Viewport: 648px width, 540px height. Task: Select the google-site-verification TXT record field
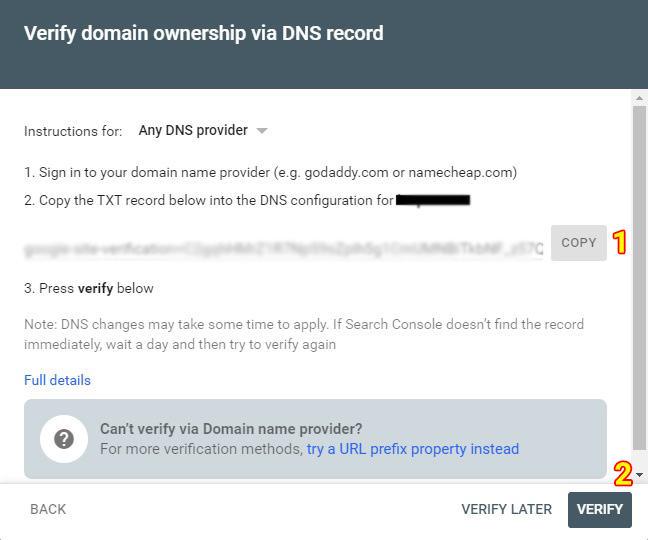click(283, 245)
